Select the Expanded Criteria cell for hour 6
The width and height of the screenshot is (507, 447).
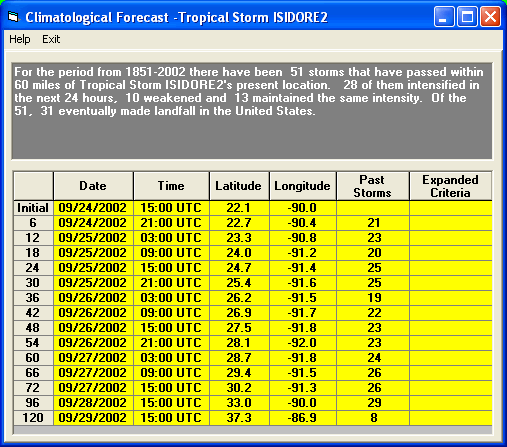coord(451,223)
